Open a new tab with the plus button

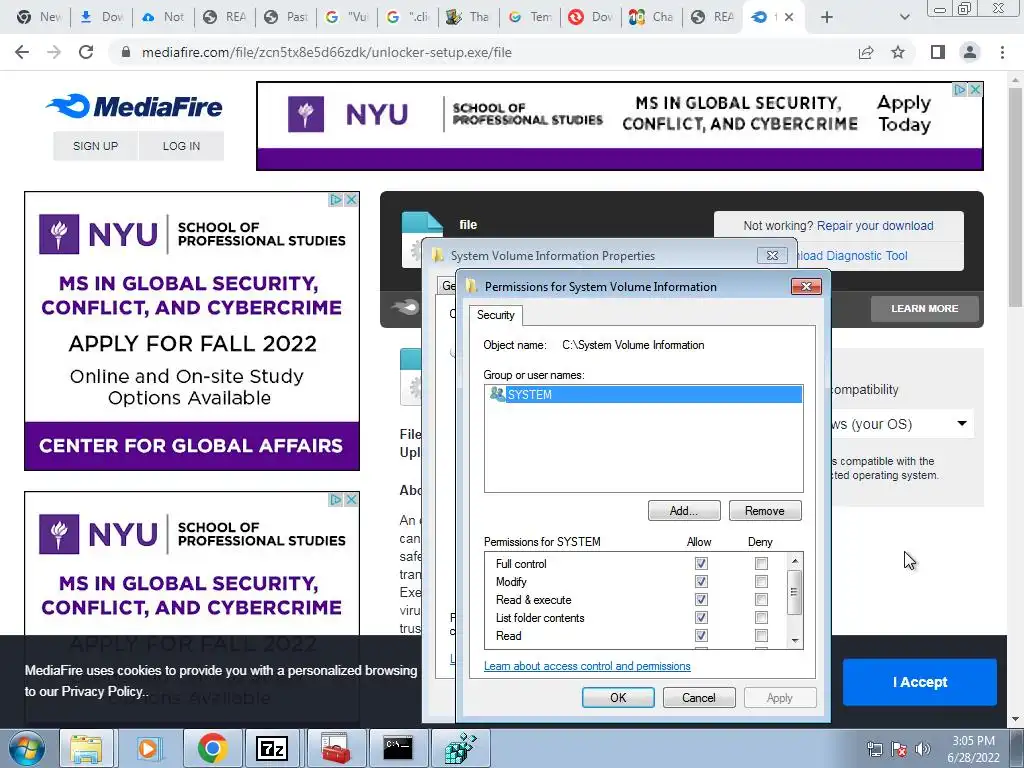(x=827, y=17)
